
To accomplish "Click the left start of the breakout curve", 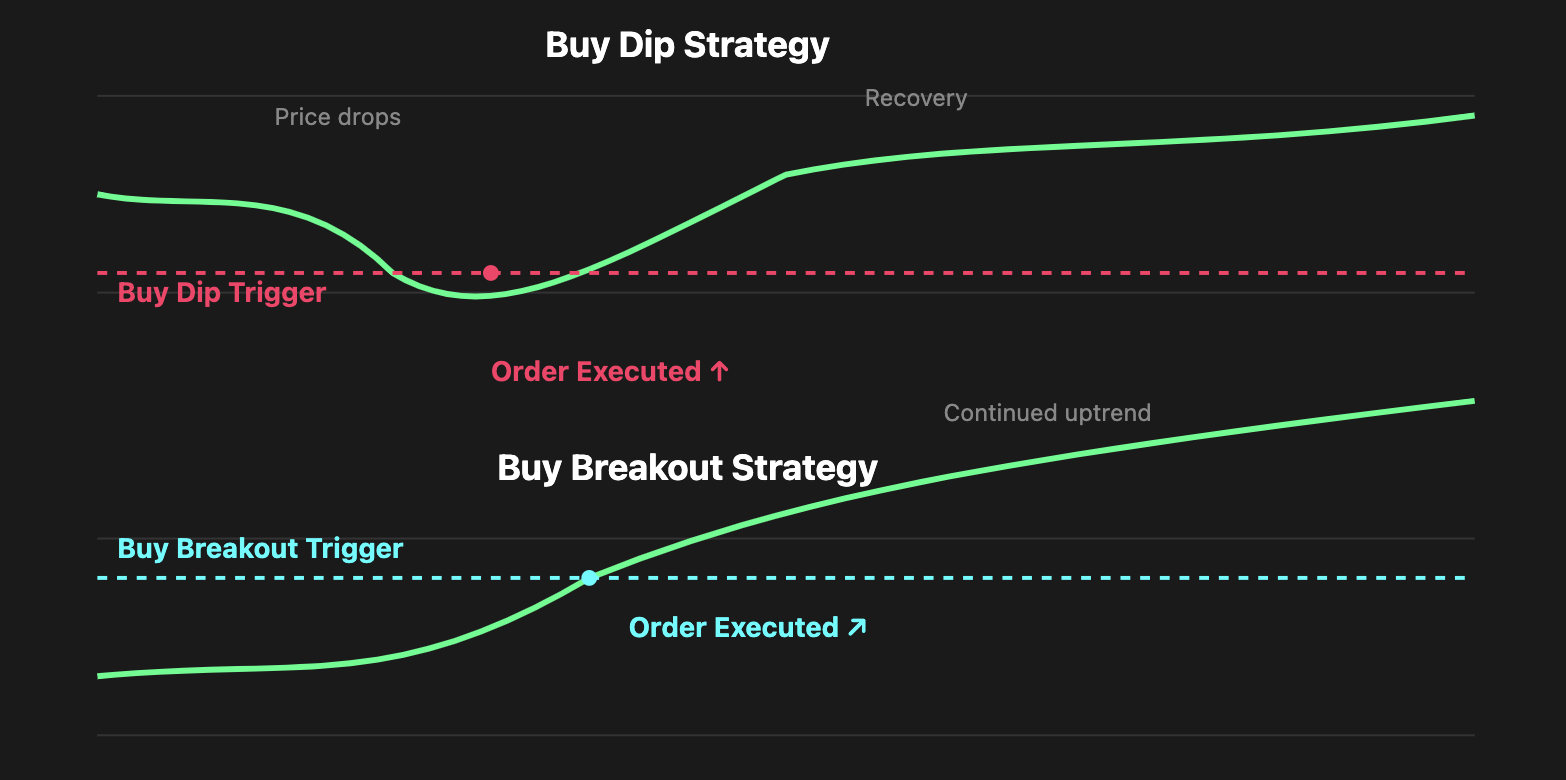I will (x=101, y=676).
